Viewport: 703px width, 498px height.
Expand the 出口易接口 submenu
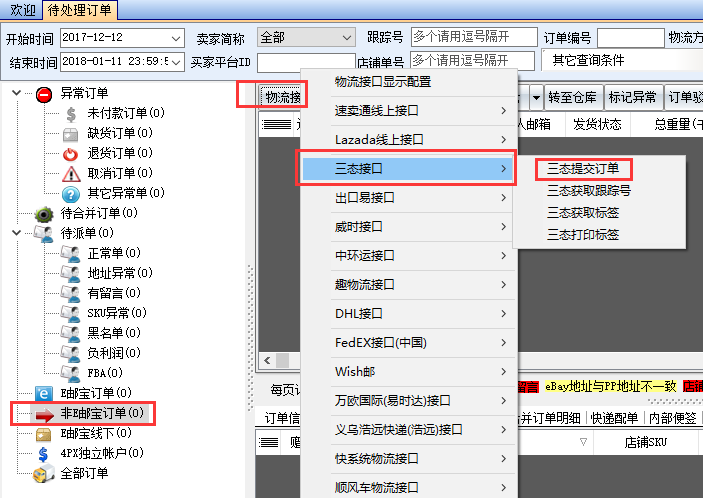click(503, 198)
